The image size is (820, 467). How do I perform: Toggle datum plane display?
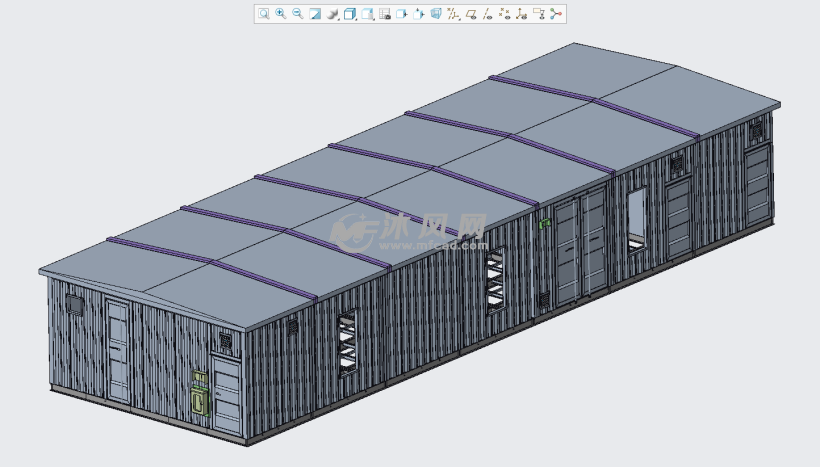[471, 14]
